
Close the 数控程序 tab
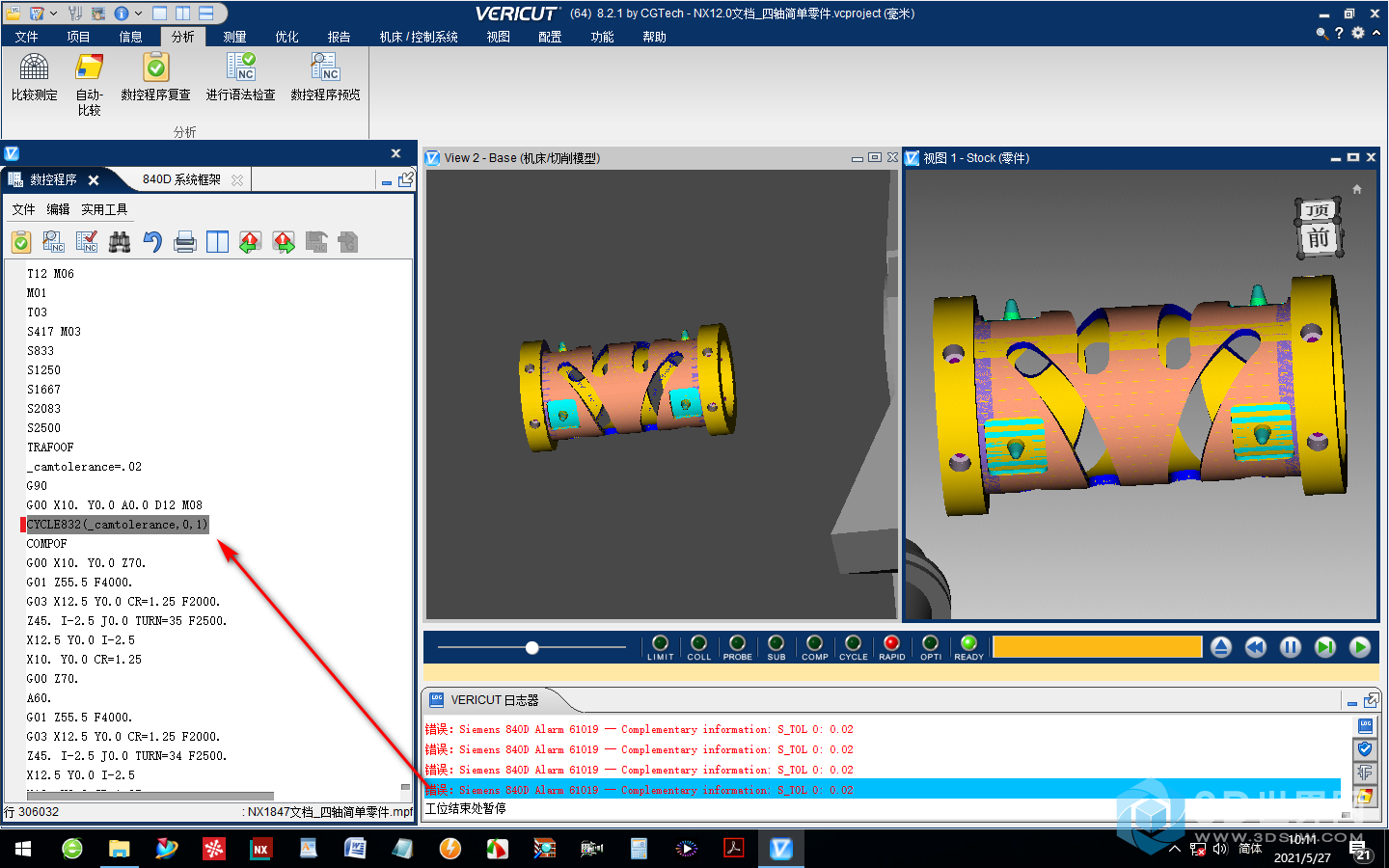(x=94, y=180)
